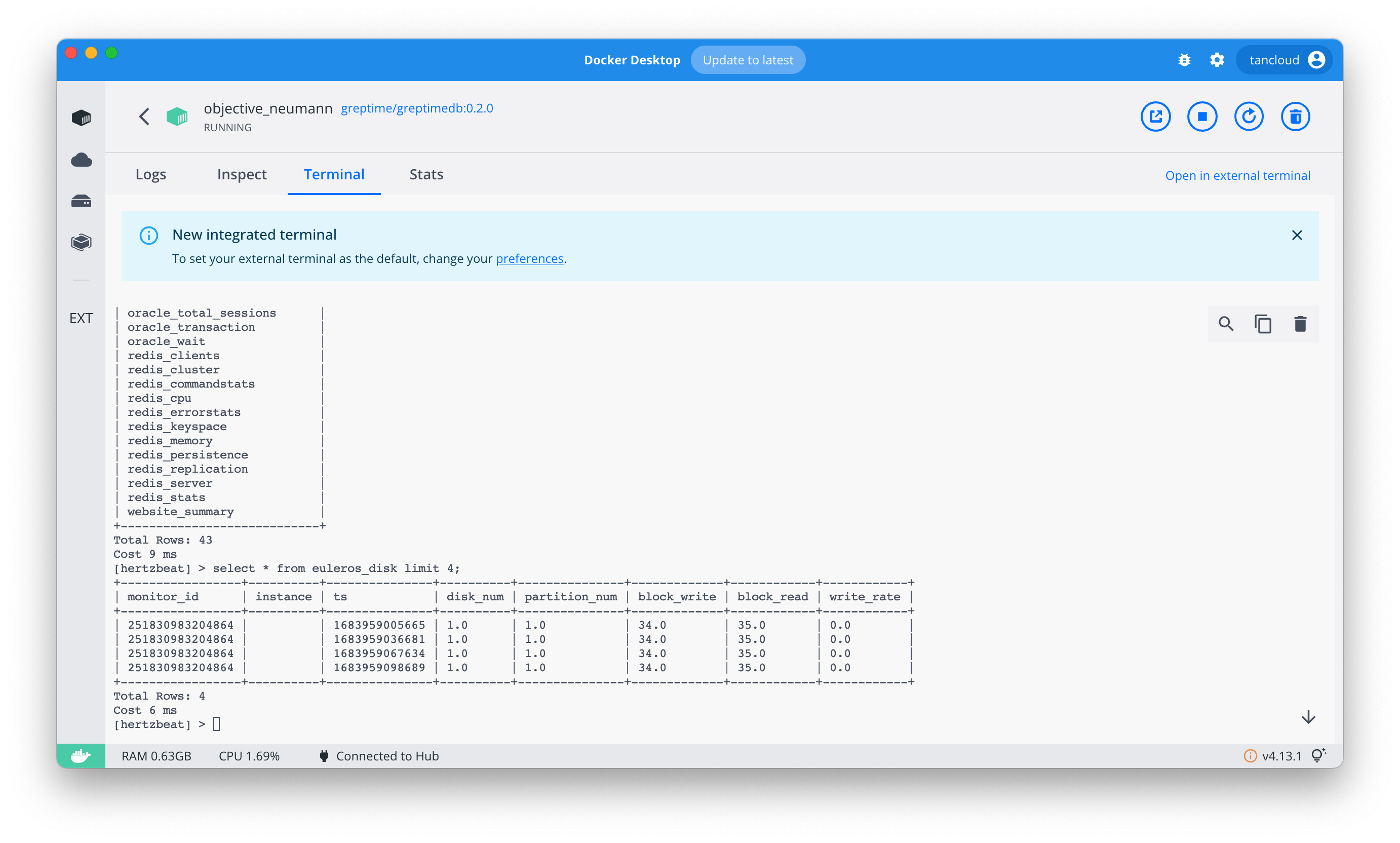1400x843 pixels.
Task: Open Docker Desktop settings gear
Action: point(1217,60)
